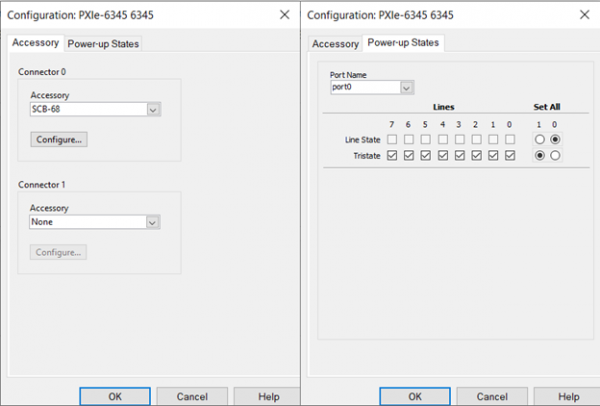Switch to Accessory tab in right dialog

pyautogui.click(x=335, y=44)
